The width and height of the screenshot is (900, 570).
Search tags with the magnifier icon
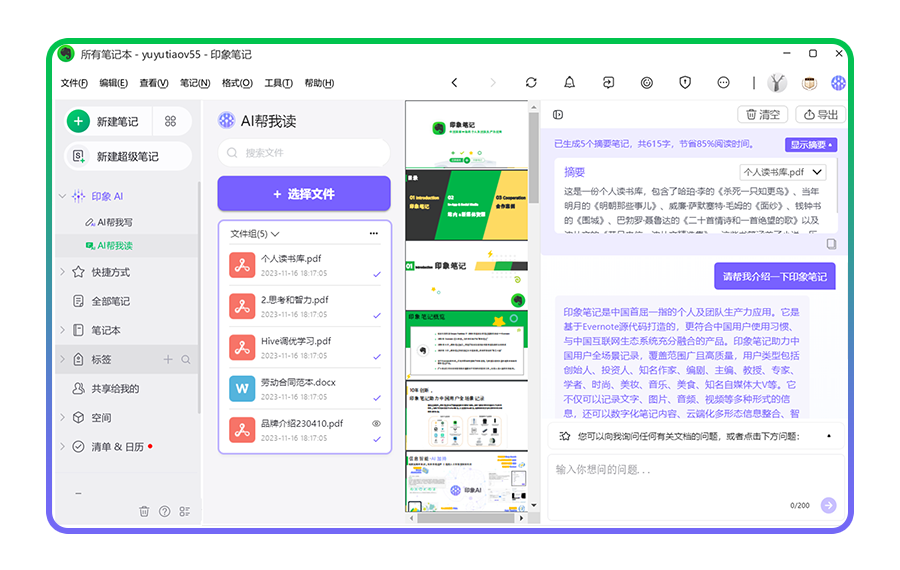click(186, 359)
